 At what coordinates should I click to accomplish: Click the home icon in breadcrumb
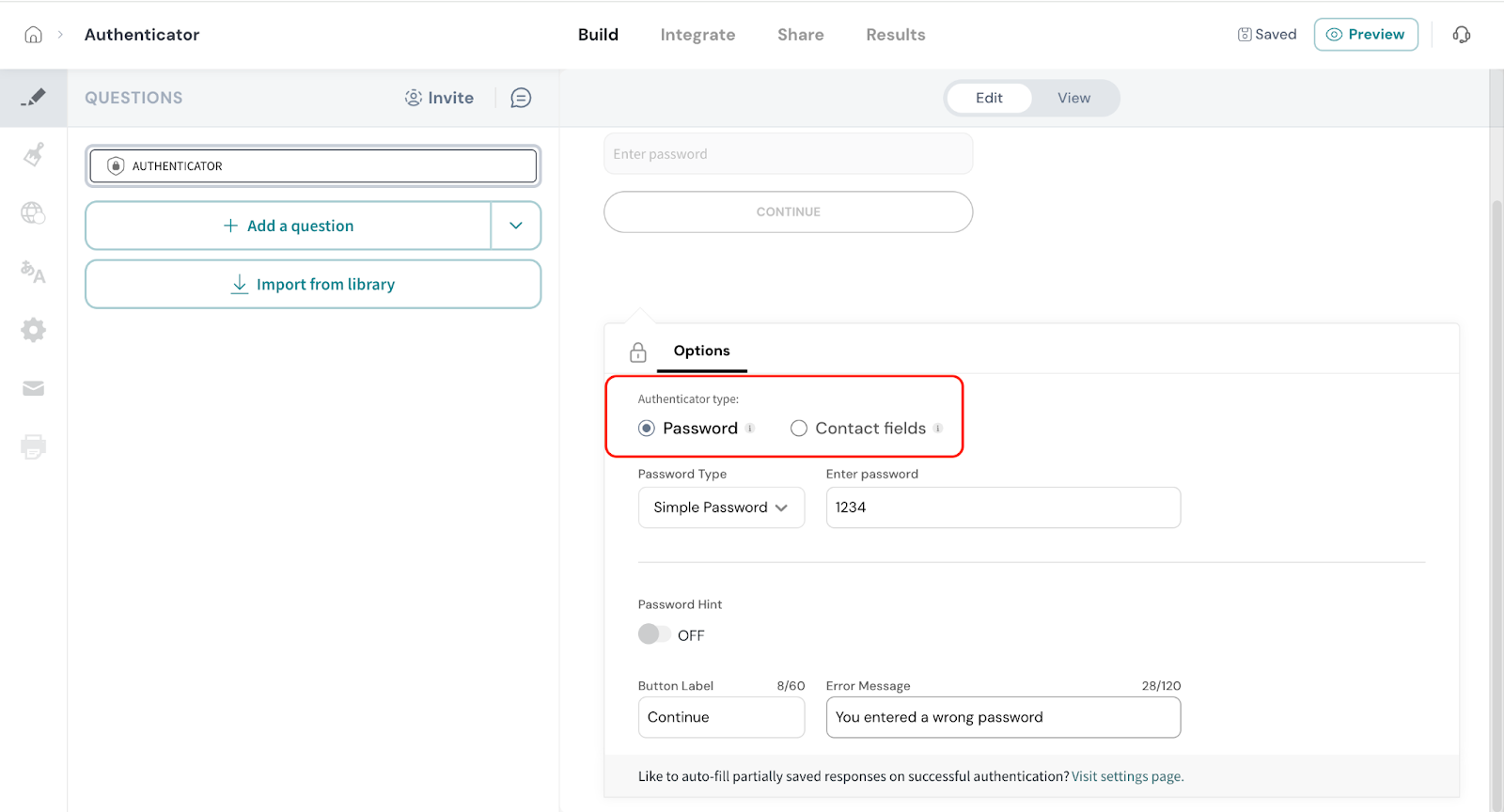pos(33,35)
